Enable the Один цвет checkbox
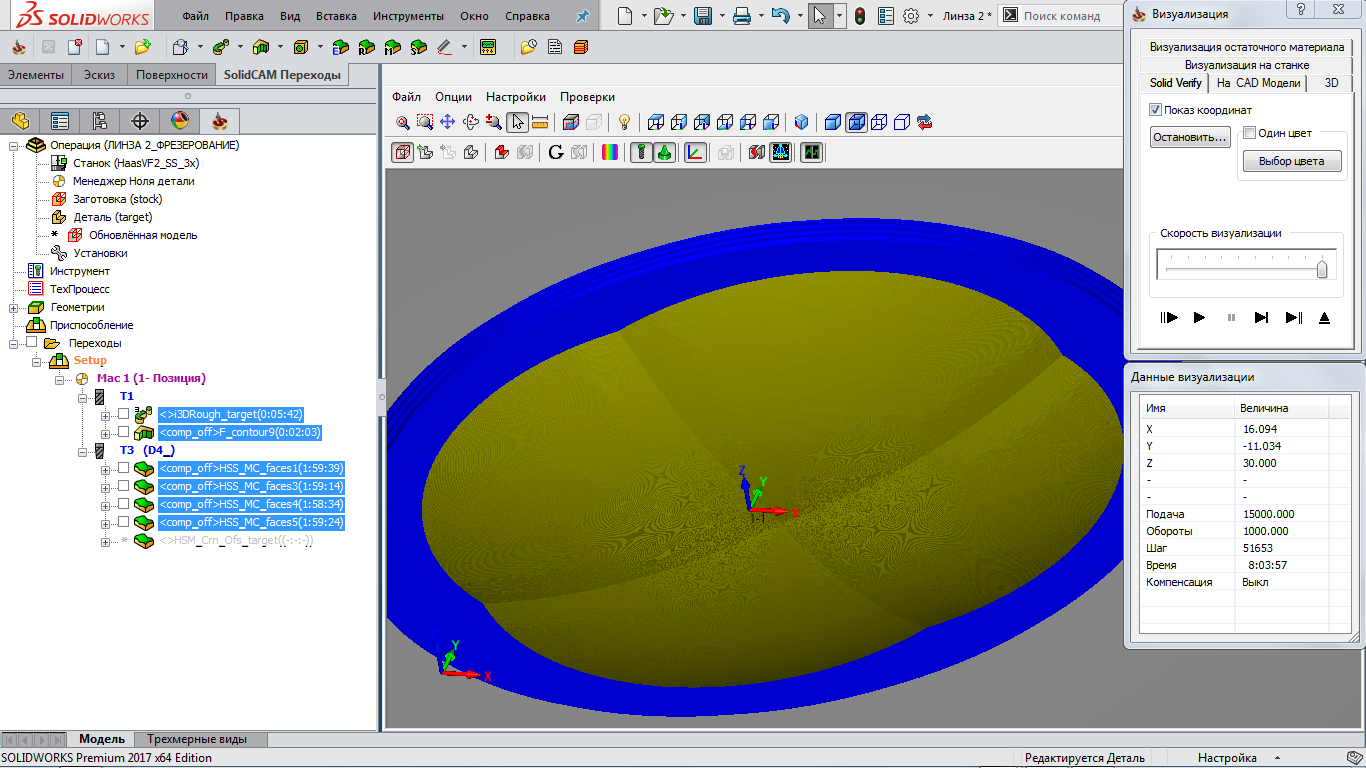This screenshot has width=1366, height=768. 1249,132
